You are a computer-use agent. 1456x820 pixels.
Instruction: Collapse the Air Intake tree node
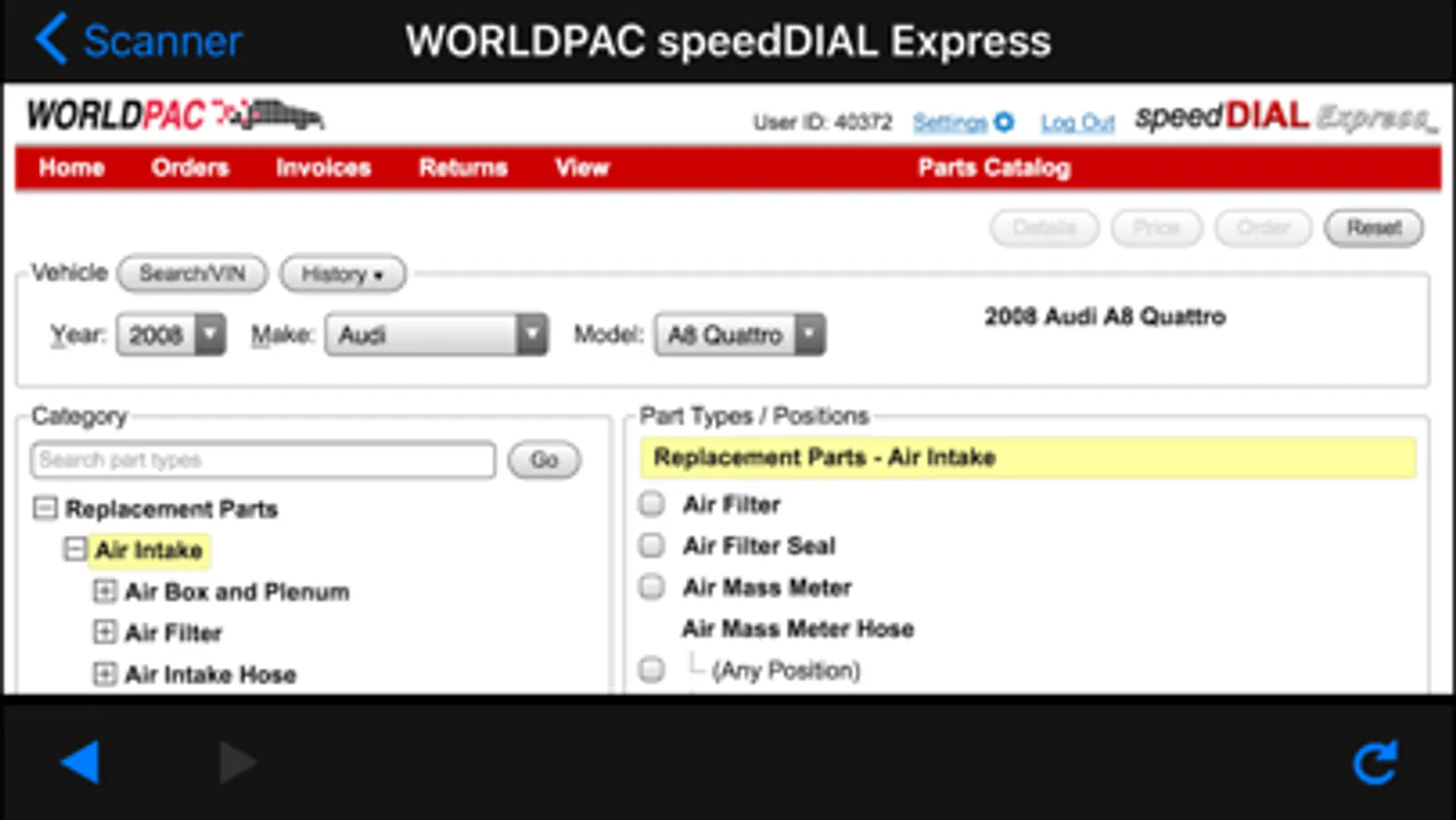pyautogui.click(x=75, y=549)
